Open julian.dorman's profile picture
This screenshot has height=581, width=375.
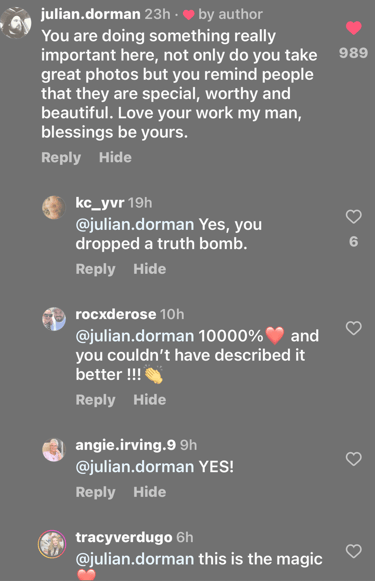(x=16, y=23)
